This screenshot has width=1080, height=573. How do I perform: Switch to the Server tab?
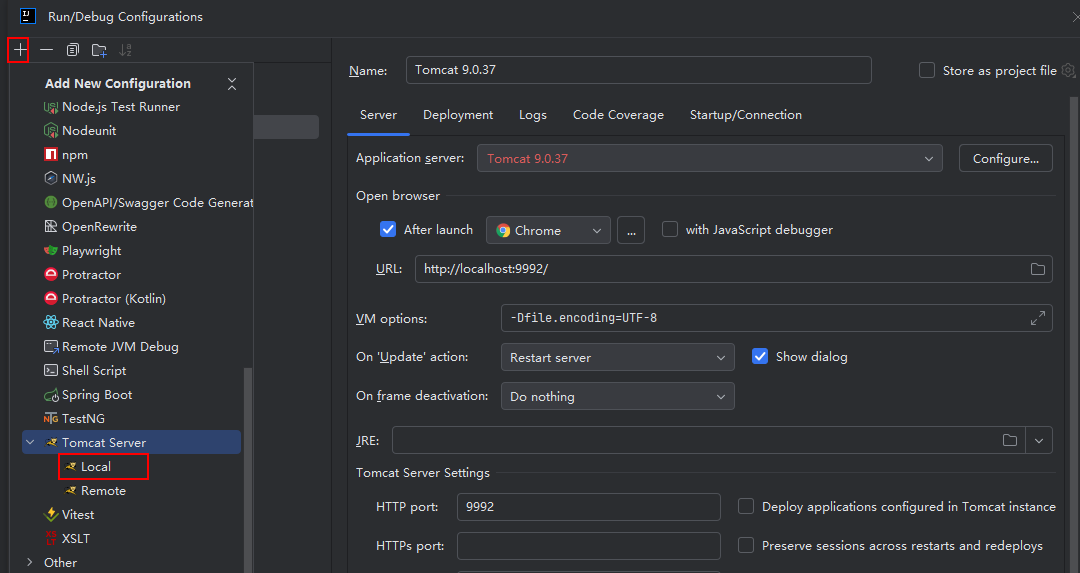coord(378,115)
